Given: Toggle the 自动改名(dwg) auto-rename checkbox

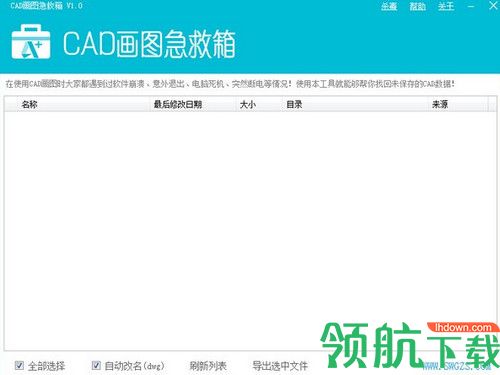Looking at the screenshot, I should 96,365.
